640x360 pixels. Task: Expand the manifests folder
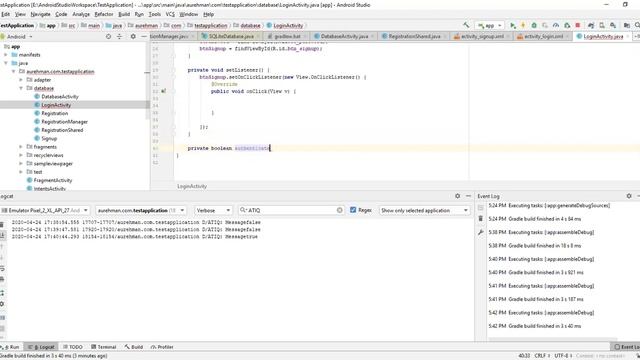(x=6, y=55)
